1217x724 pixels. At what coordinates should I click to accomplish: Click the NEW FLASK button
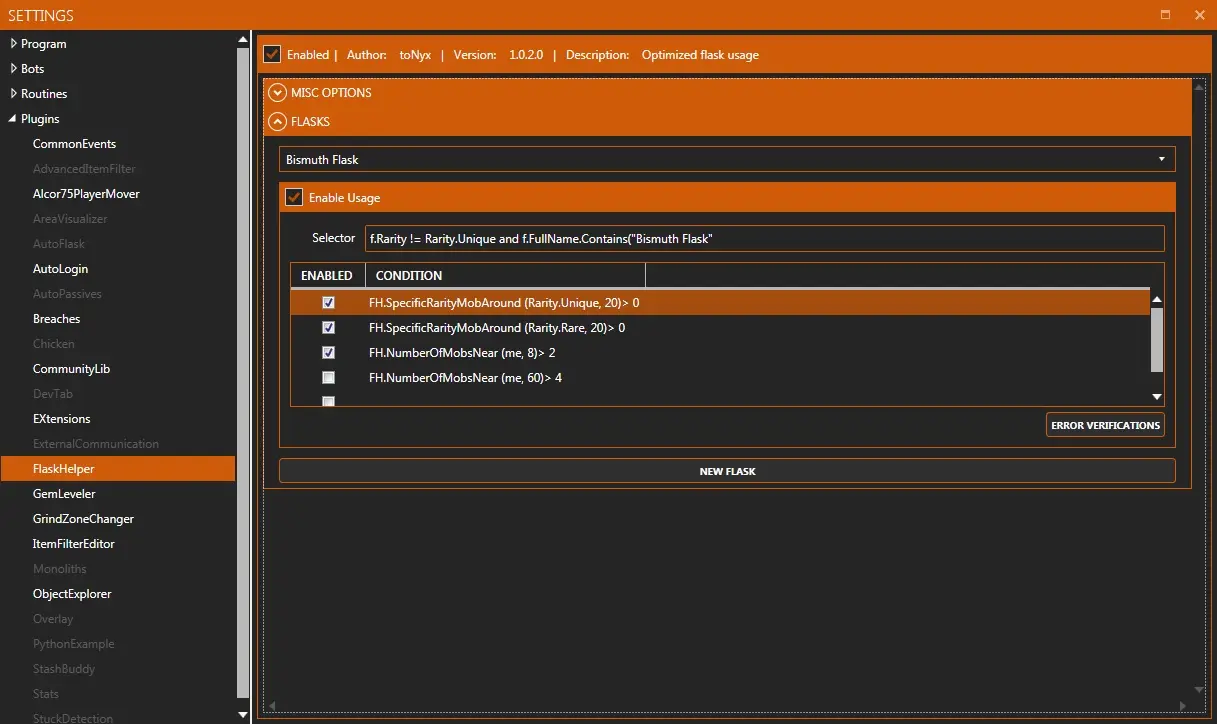coord(727,471)
